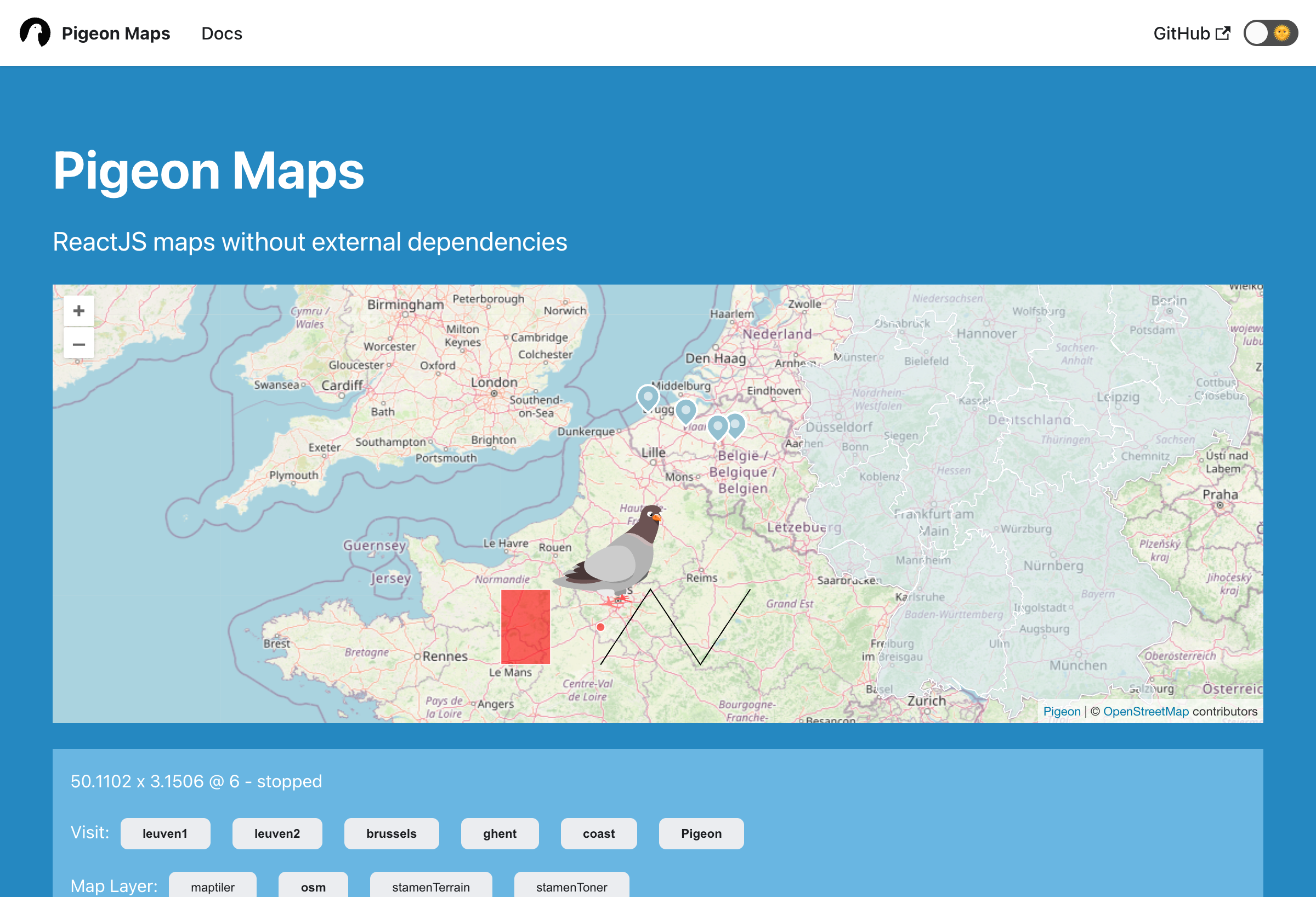Select the map marker overlapping the 'Vlaa' label
The width and height of the screenshot is (1316, 897).
(x=686, y=412)
